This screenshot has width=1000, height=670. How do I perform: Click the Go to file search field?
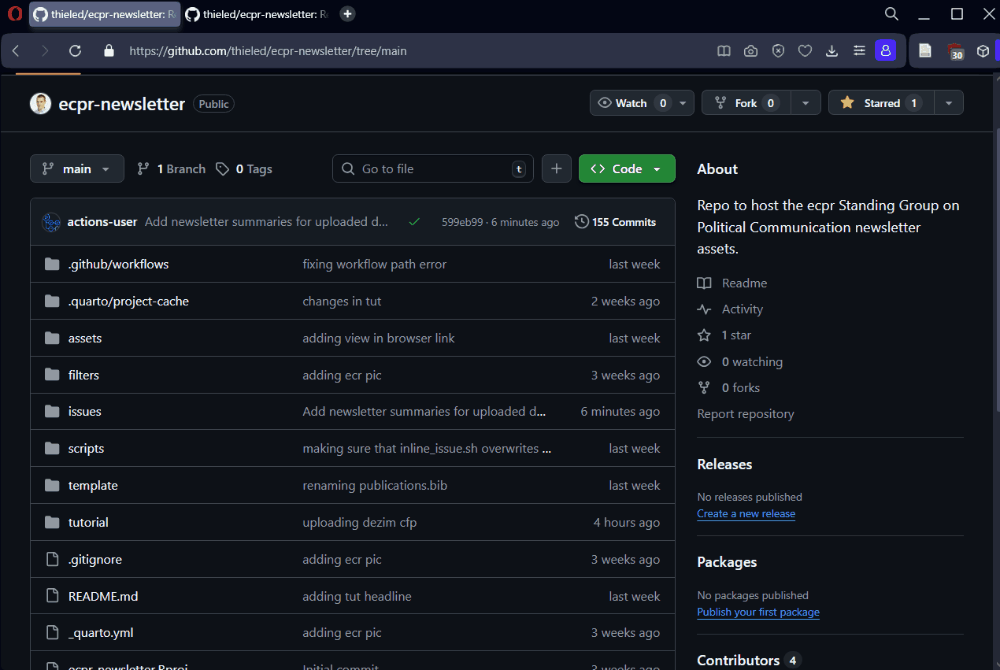[x=432, y=169]
